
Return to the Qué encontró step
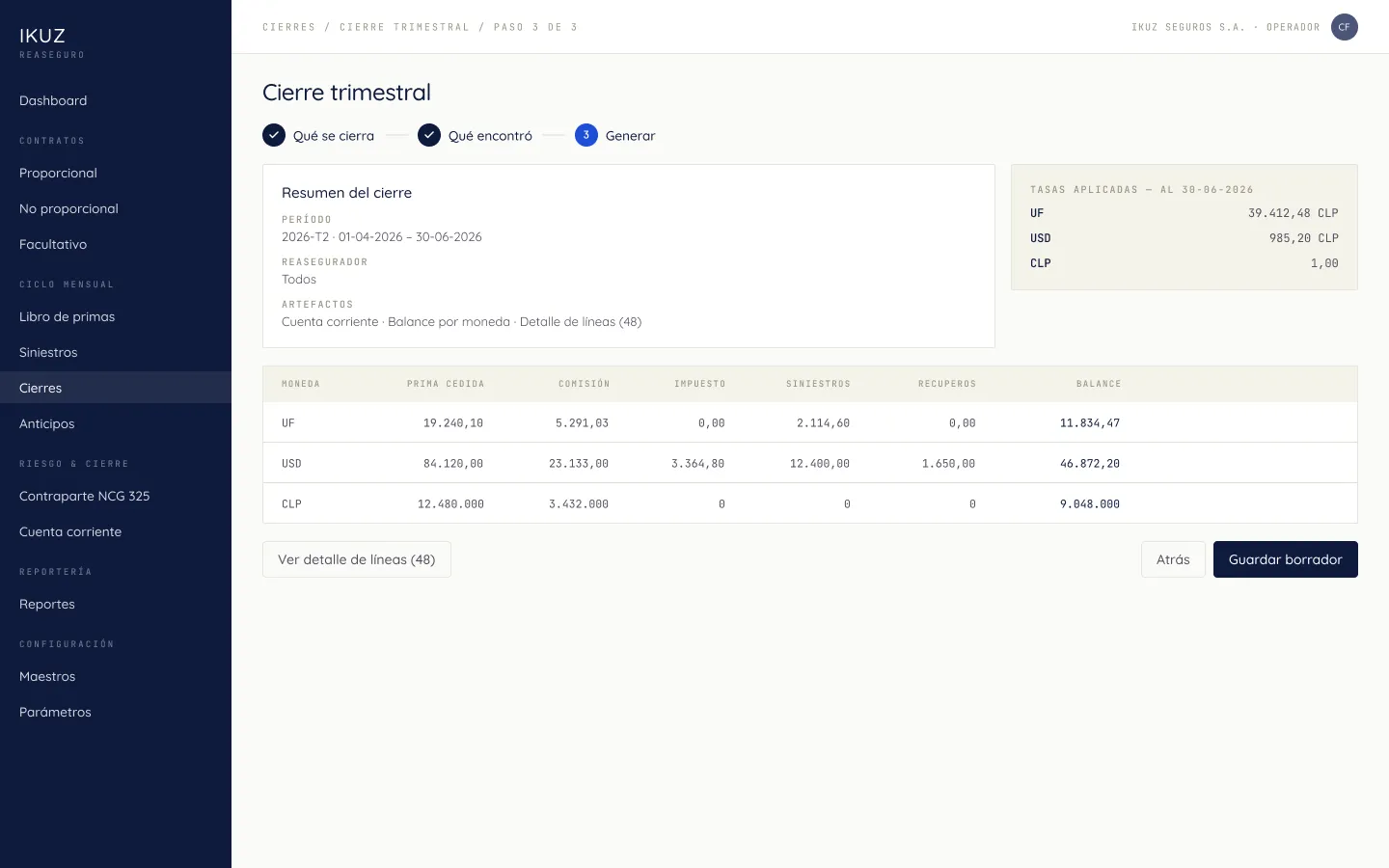pos(490,136)
